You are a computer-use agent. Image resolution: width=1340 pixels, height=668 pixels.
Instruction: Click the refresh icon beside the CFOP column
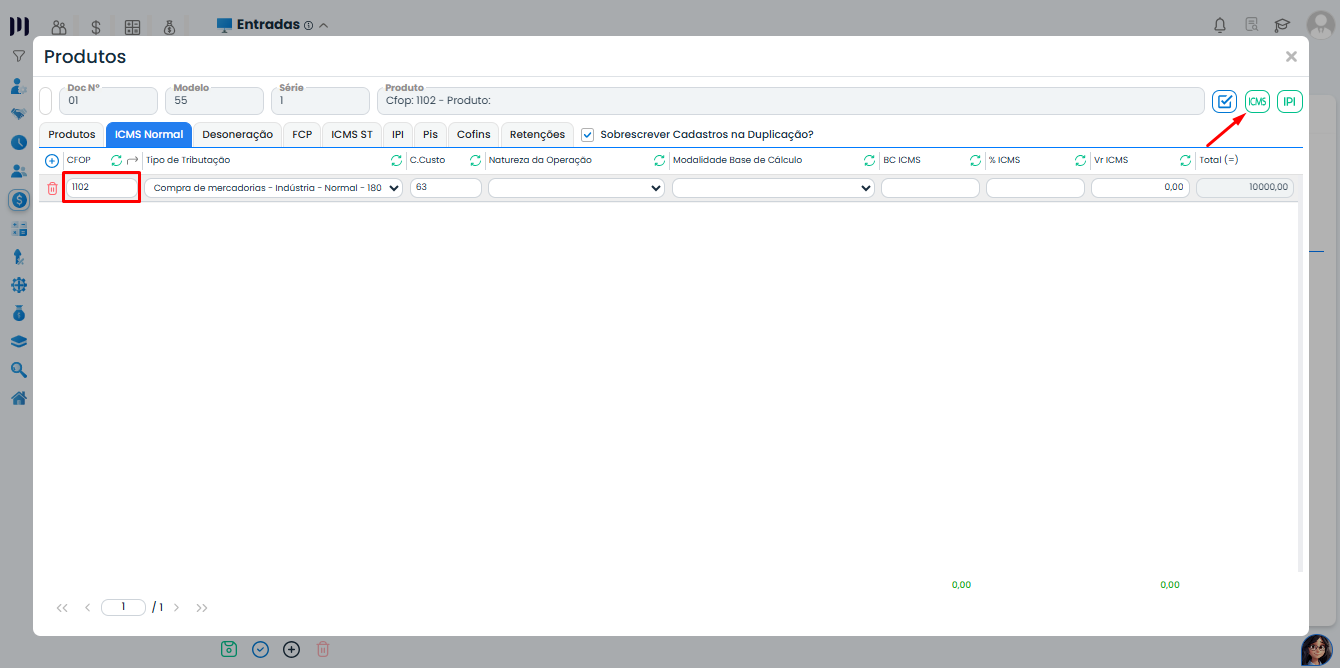pyautogui.click(x=116, y=160)
